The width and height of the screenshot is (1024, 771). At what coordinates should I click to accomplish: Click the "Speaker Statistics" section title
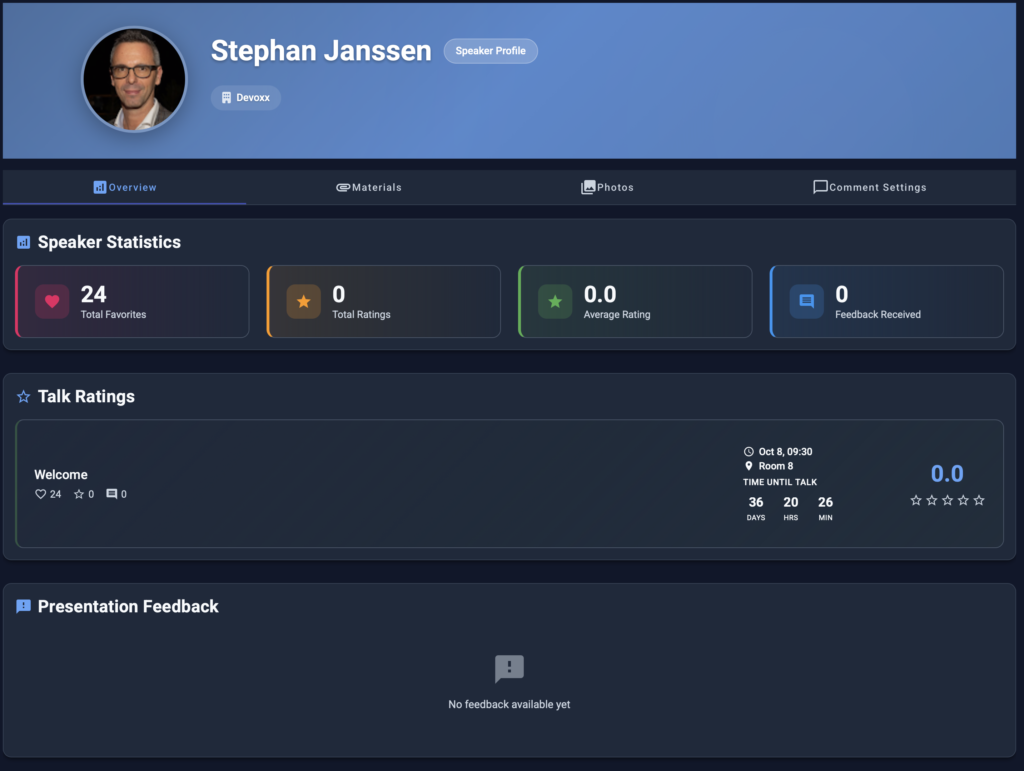pyautogui.click(x=109, y=242)
